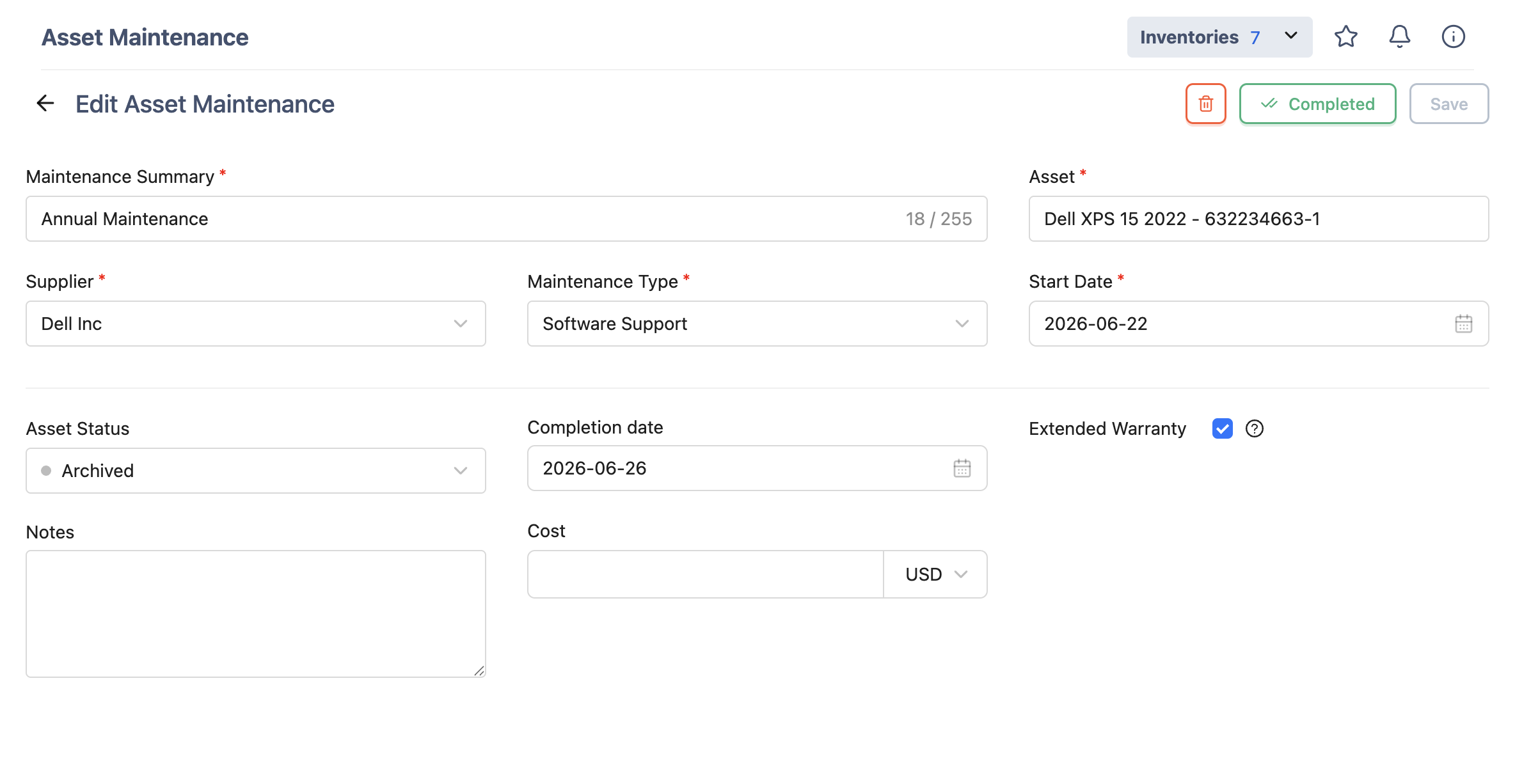1515x784 pixels.
Task: Click the back arrow icon
Action: coord(45,103)
